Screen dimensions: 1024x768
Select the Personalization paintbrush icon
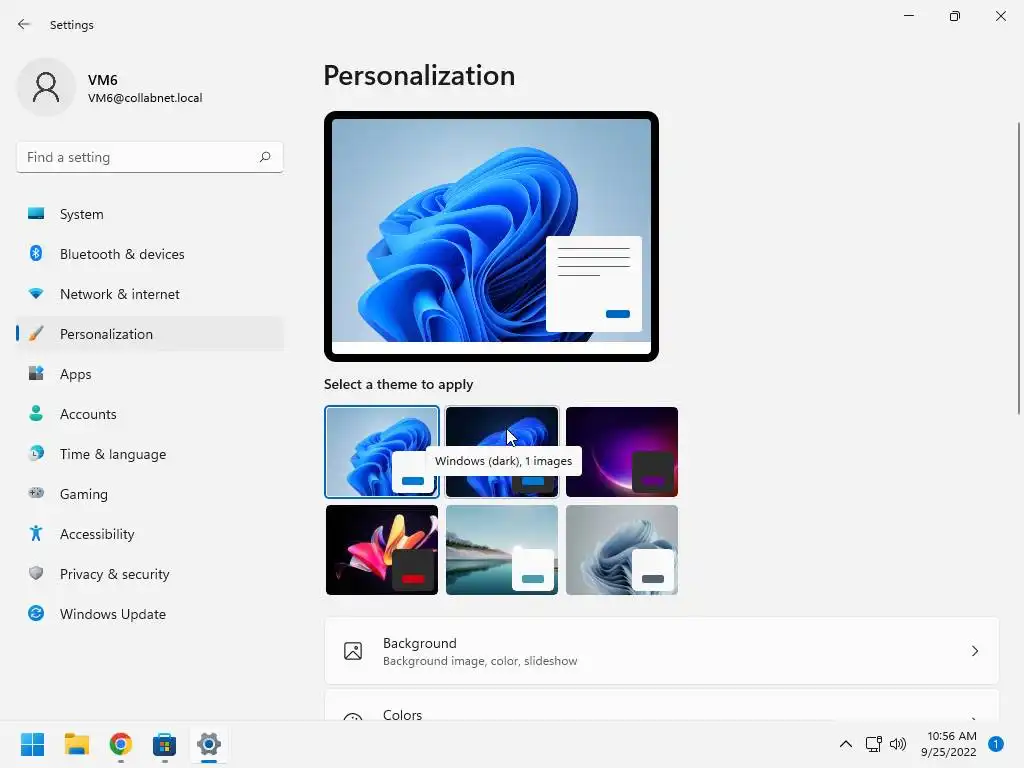point(36,334)
